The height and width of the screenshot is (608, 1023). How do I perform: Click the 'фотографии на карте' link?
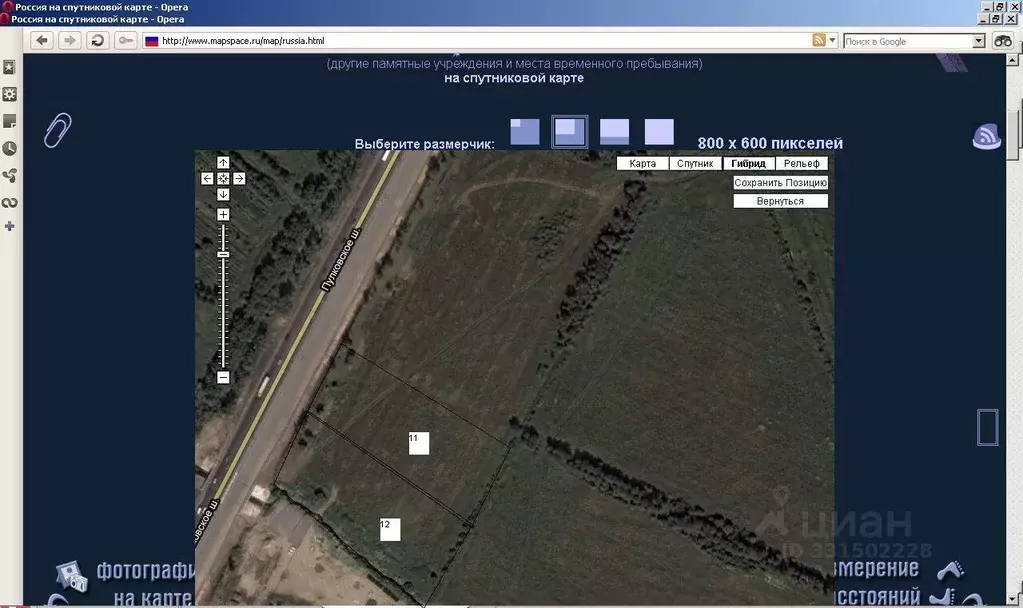(x=145, y=583)
